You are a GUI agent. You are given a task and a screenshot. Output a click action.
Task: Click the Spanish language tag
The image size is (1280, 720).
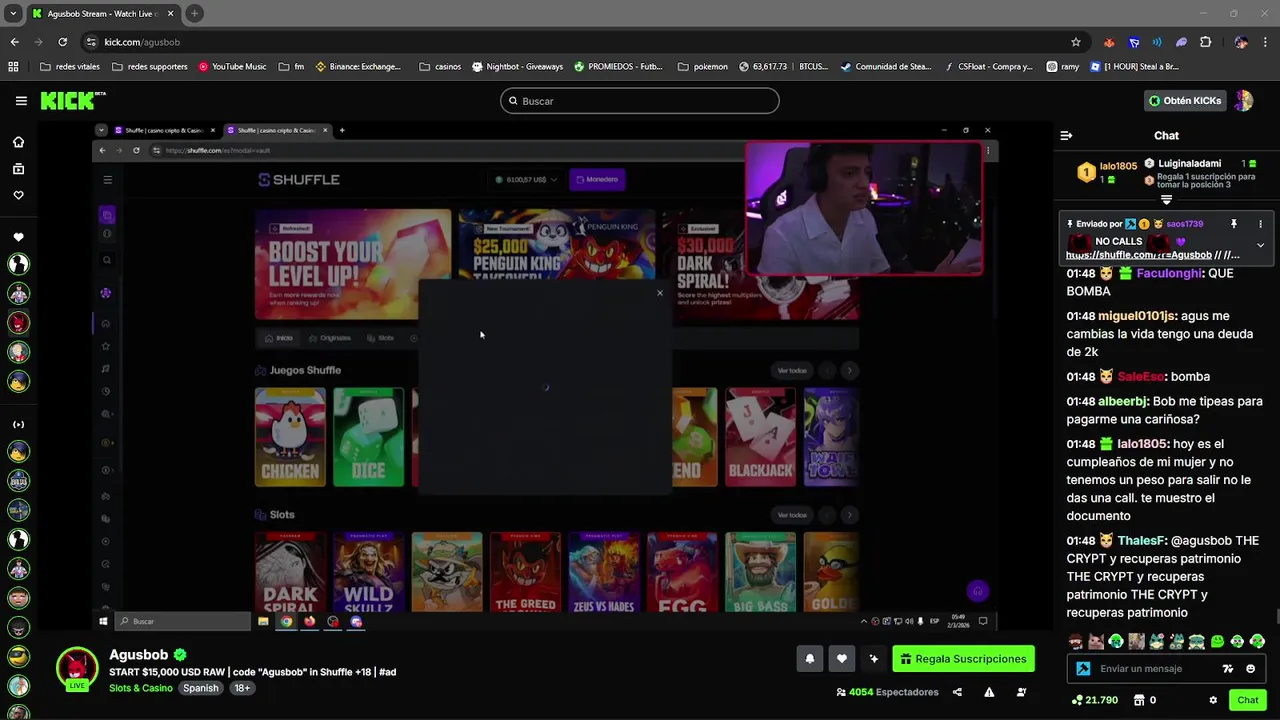pyautogui.click(x=200, y=688)
